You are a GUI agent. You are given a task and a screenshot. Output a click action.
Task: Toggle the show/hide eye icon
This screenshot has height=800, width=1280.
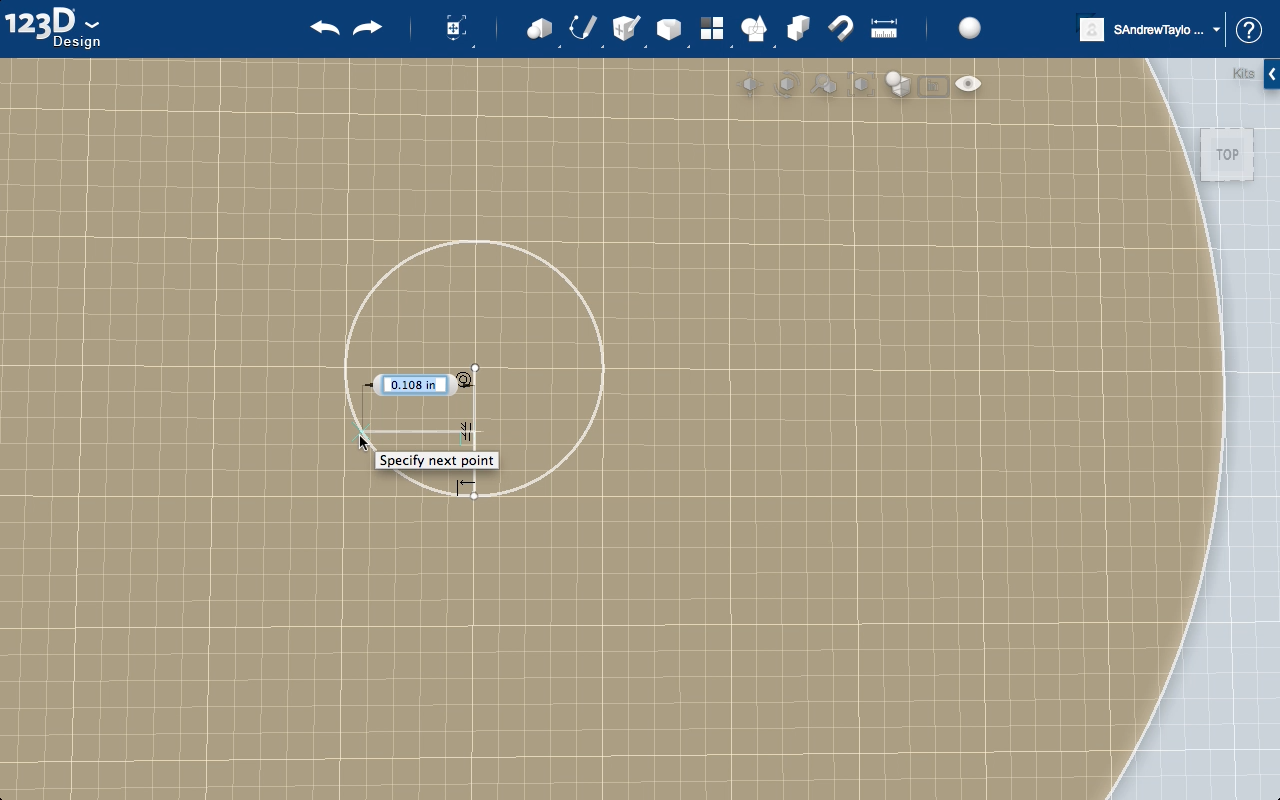click(x=968, y=84)
